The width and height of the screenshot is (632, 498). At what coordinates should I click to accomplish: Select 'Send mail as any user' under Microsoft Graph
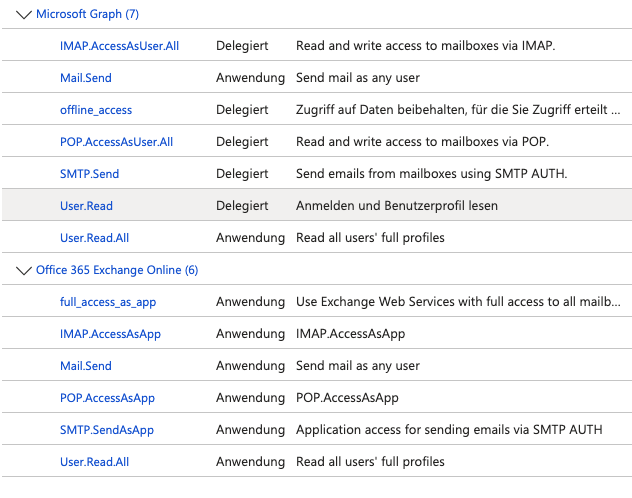(x=358, y=78)
